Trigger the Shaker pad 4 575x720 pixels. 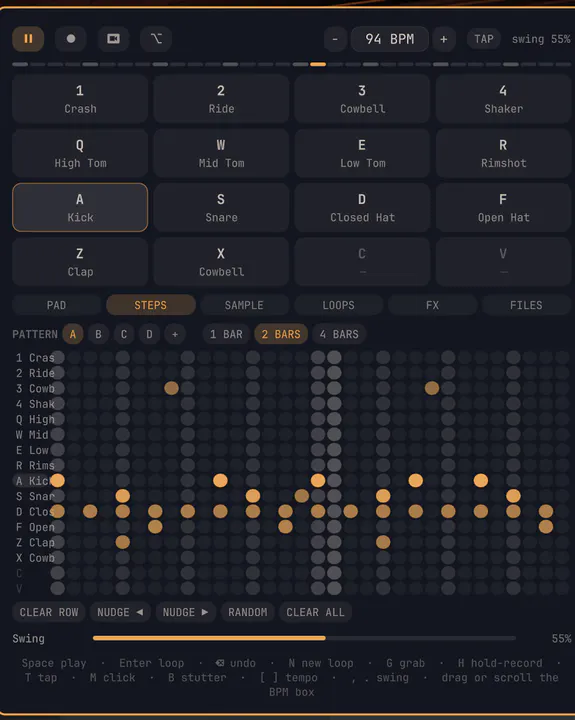[503, 99]
